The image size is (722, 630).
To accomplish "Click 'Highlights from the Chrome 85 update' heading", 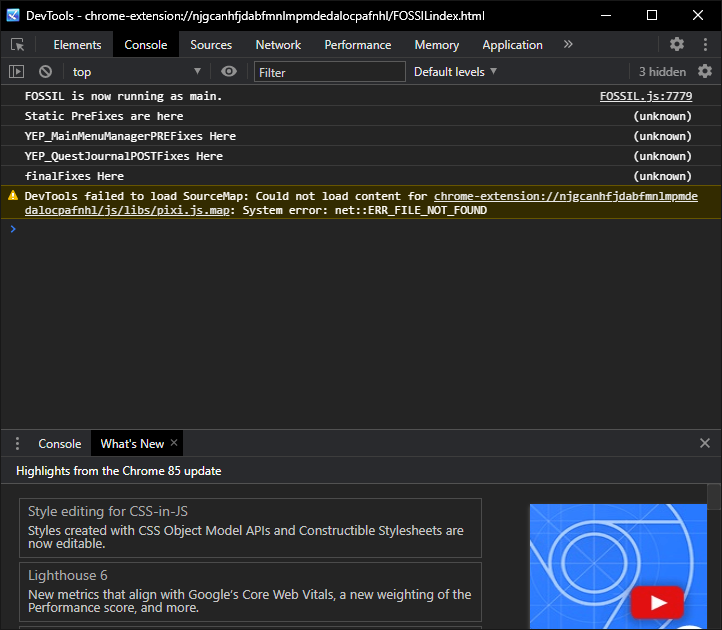I will pos(119,471).
